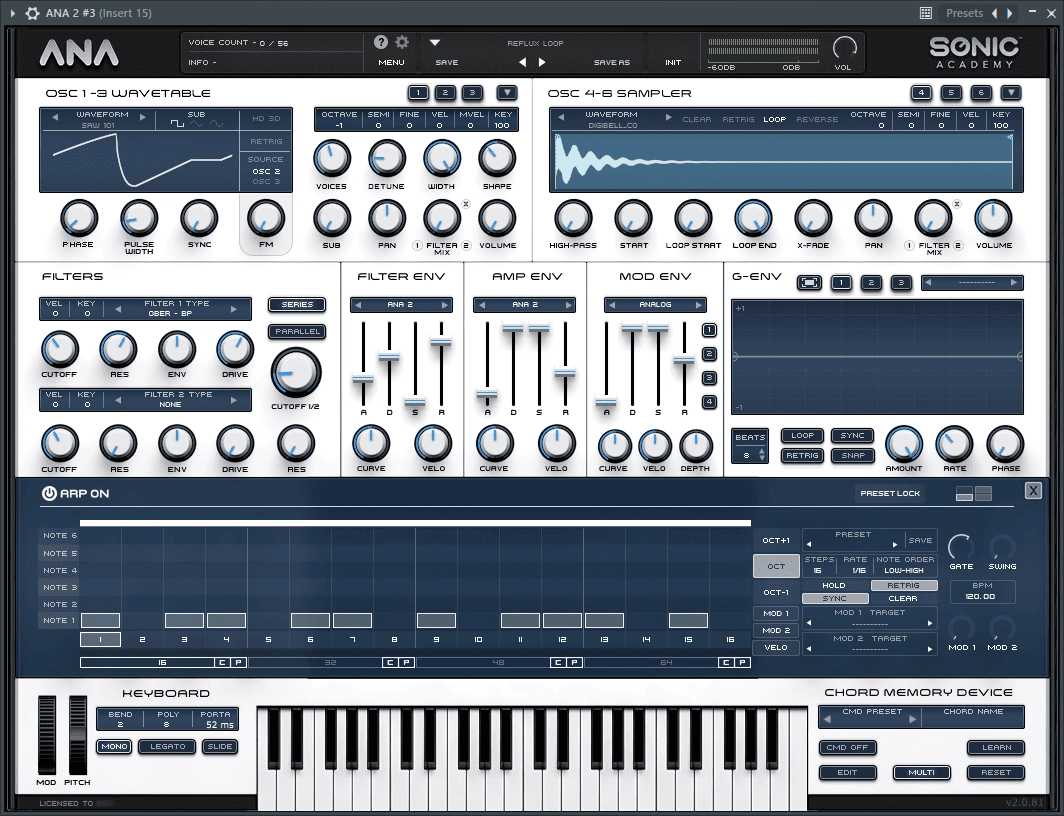Select next oscillator waveform arrow

point(142,117)
